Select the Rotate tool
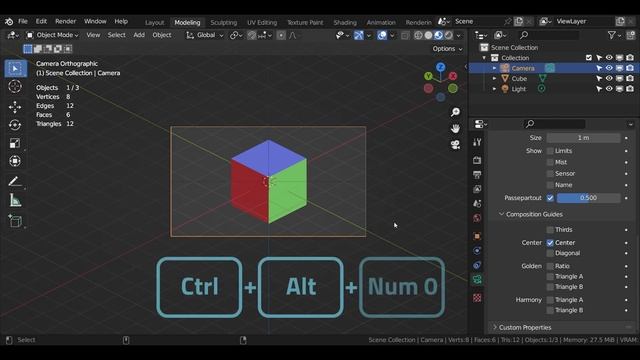 [x=15, y=125]
